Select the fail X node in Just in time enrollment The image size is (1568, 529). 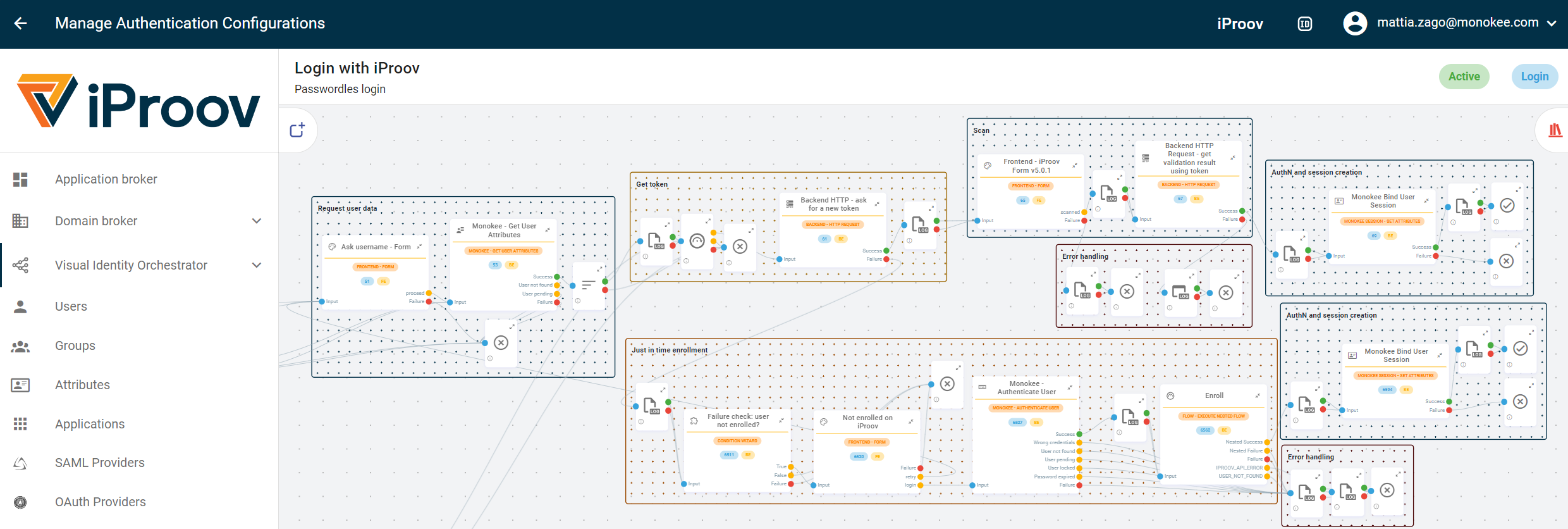[x=947, y=383]
